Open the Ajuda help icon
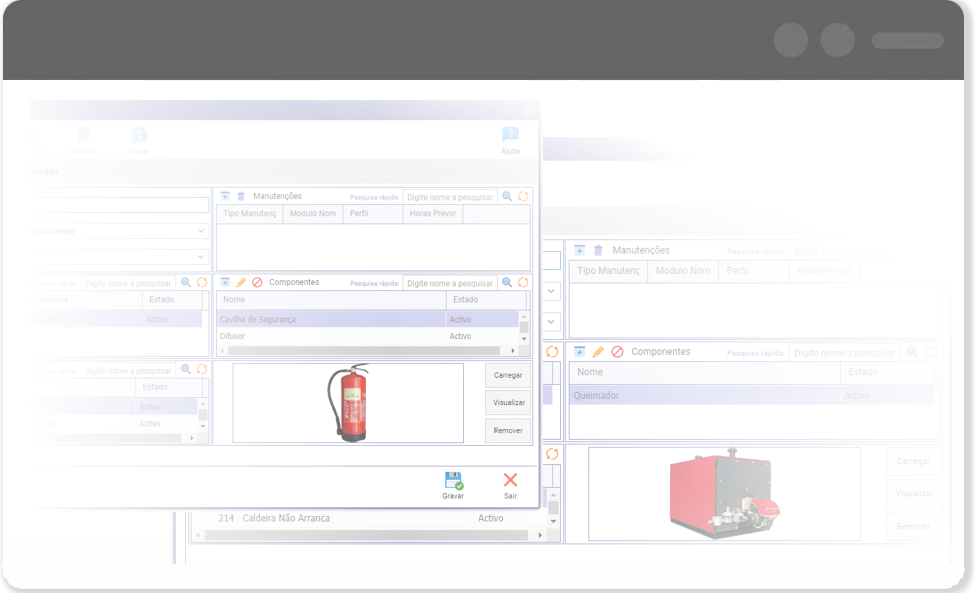Screen dimensions: 975x593 point(510,136)
